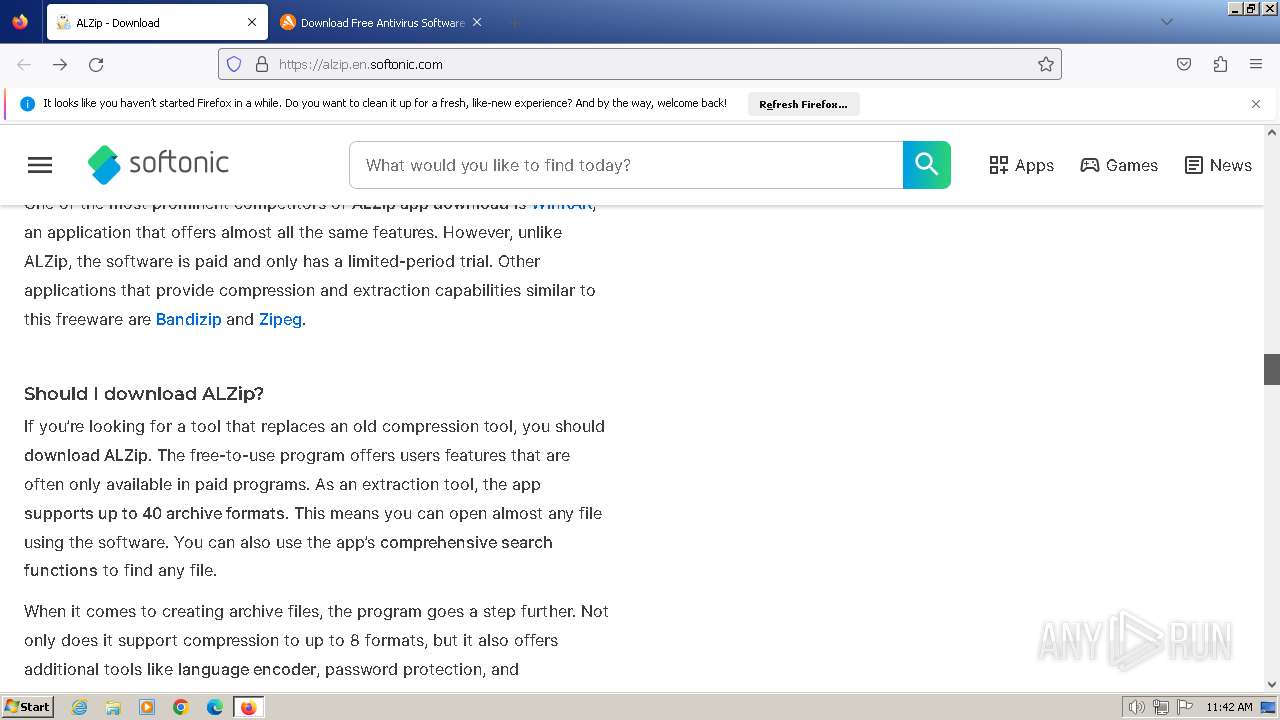This screenshot has width=1280, height=720.
Task: Open the Apps section
Action: (1021, 165)
